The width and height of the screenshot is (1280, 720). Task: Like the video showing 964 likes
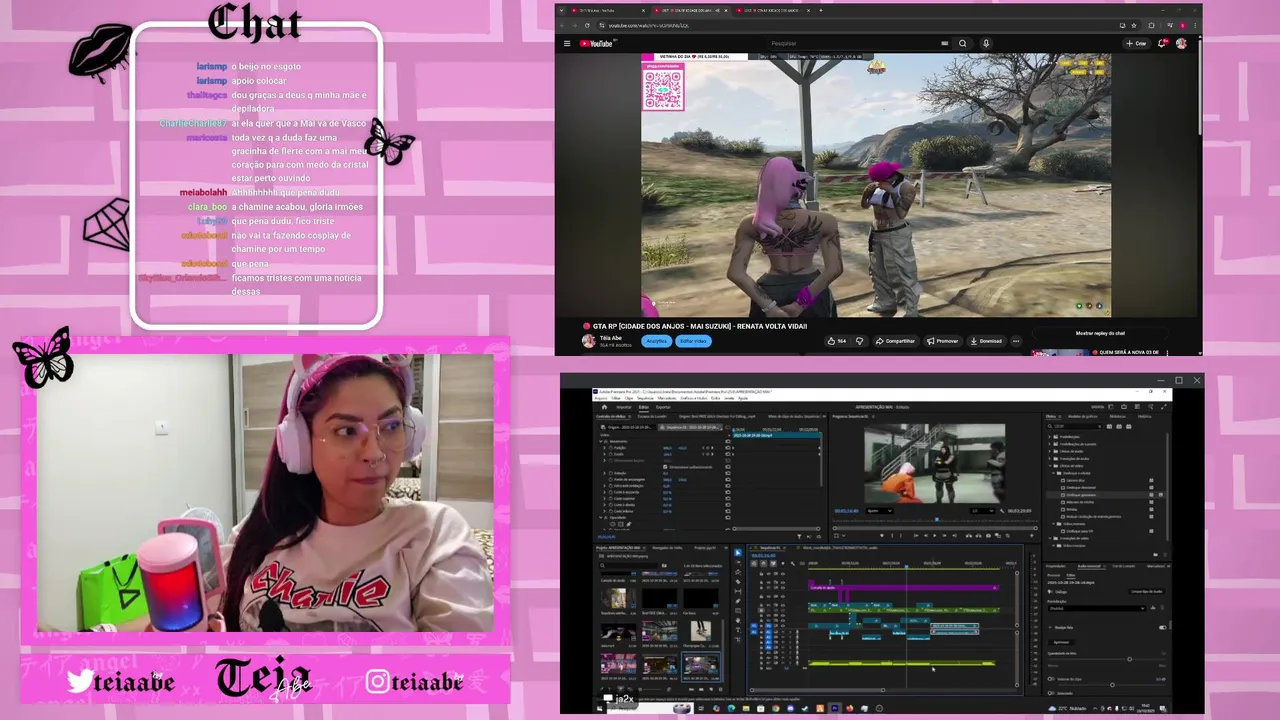(x=837, y=341)
